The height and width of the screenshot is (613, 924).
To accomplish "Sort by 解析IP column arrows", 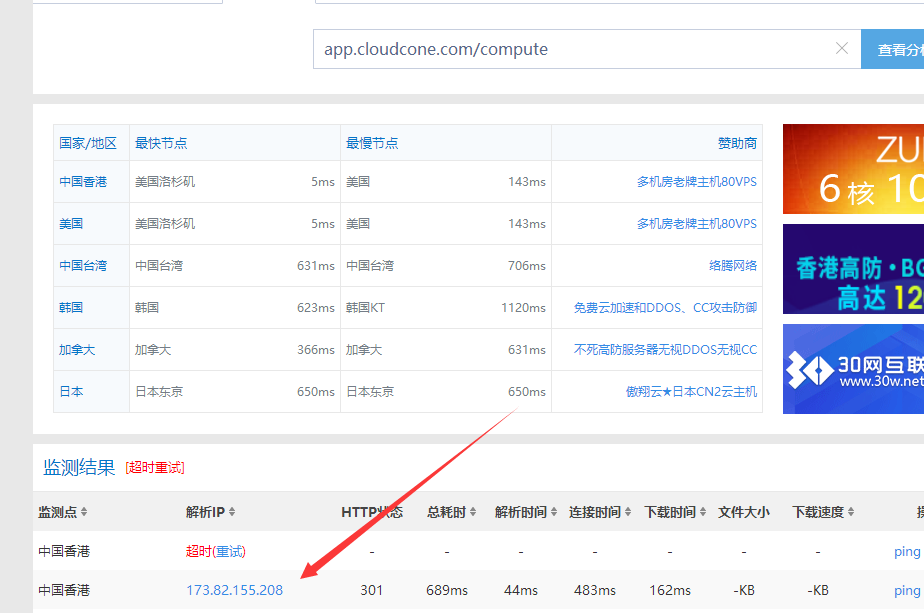I will (x=232, y=512).
